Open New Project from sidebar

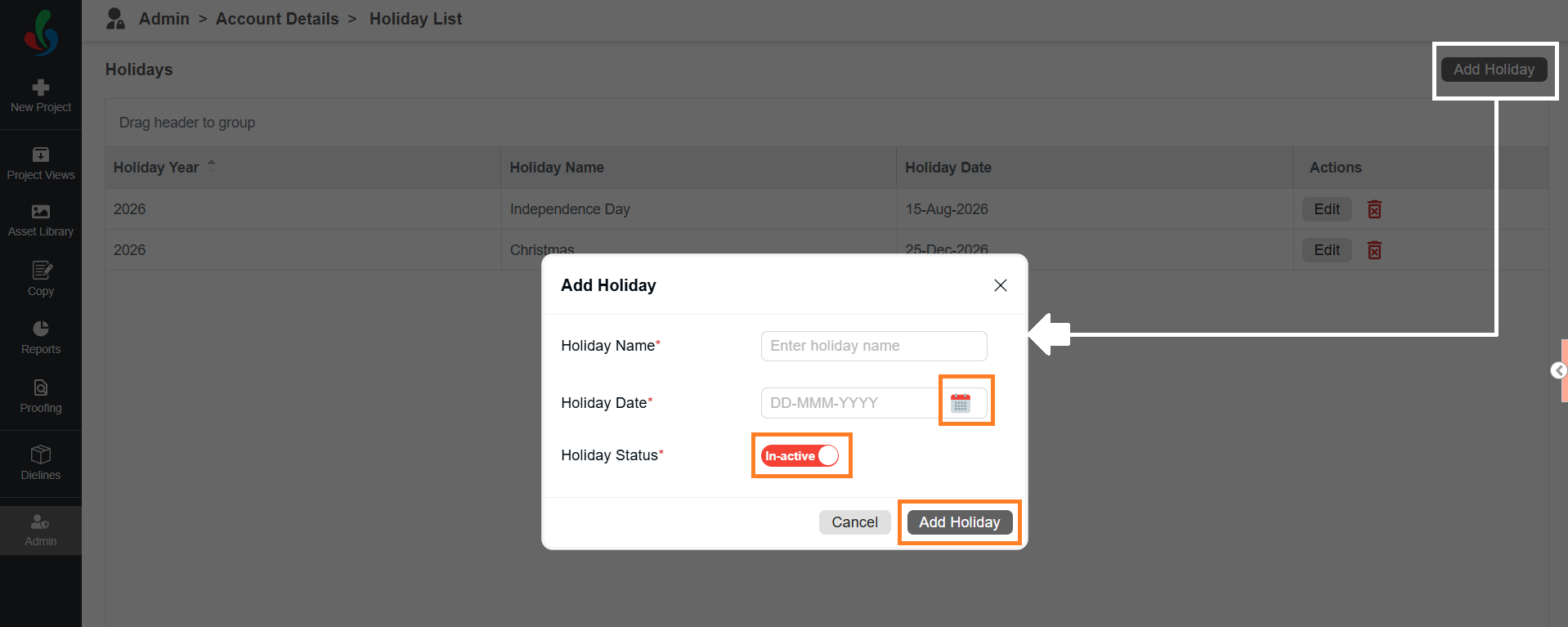41,96
